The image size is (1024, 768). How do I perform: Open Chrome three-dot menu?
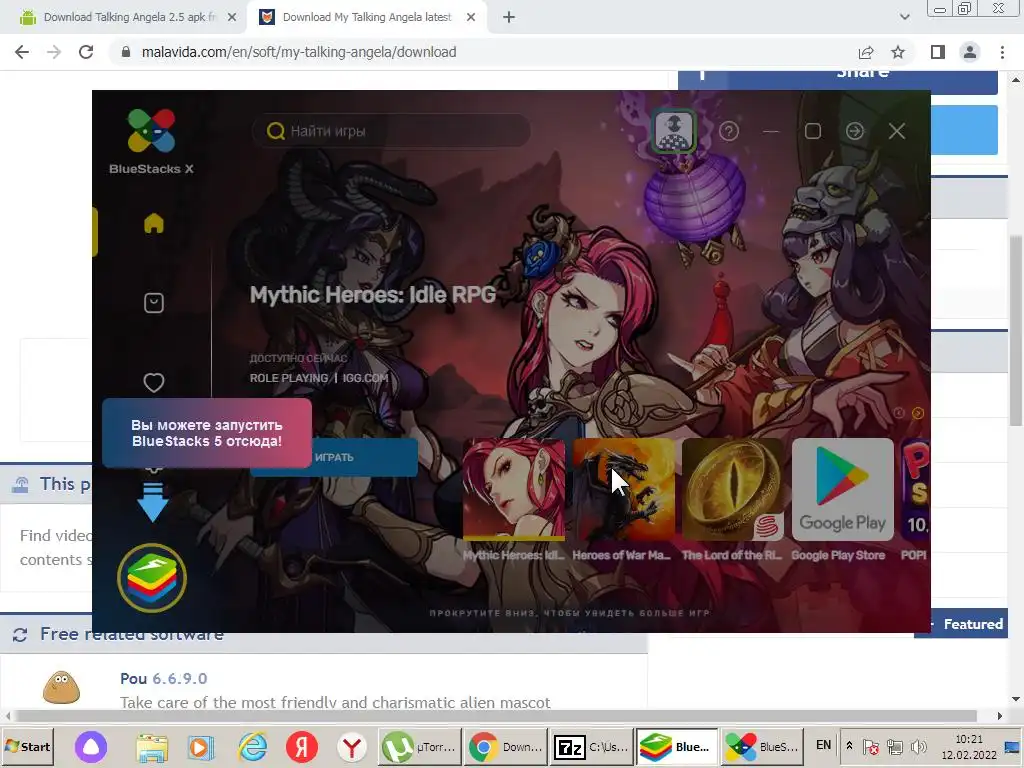(1002, 52)
